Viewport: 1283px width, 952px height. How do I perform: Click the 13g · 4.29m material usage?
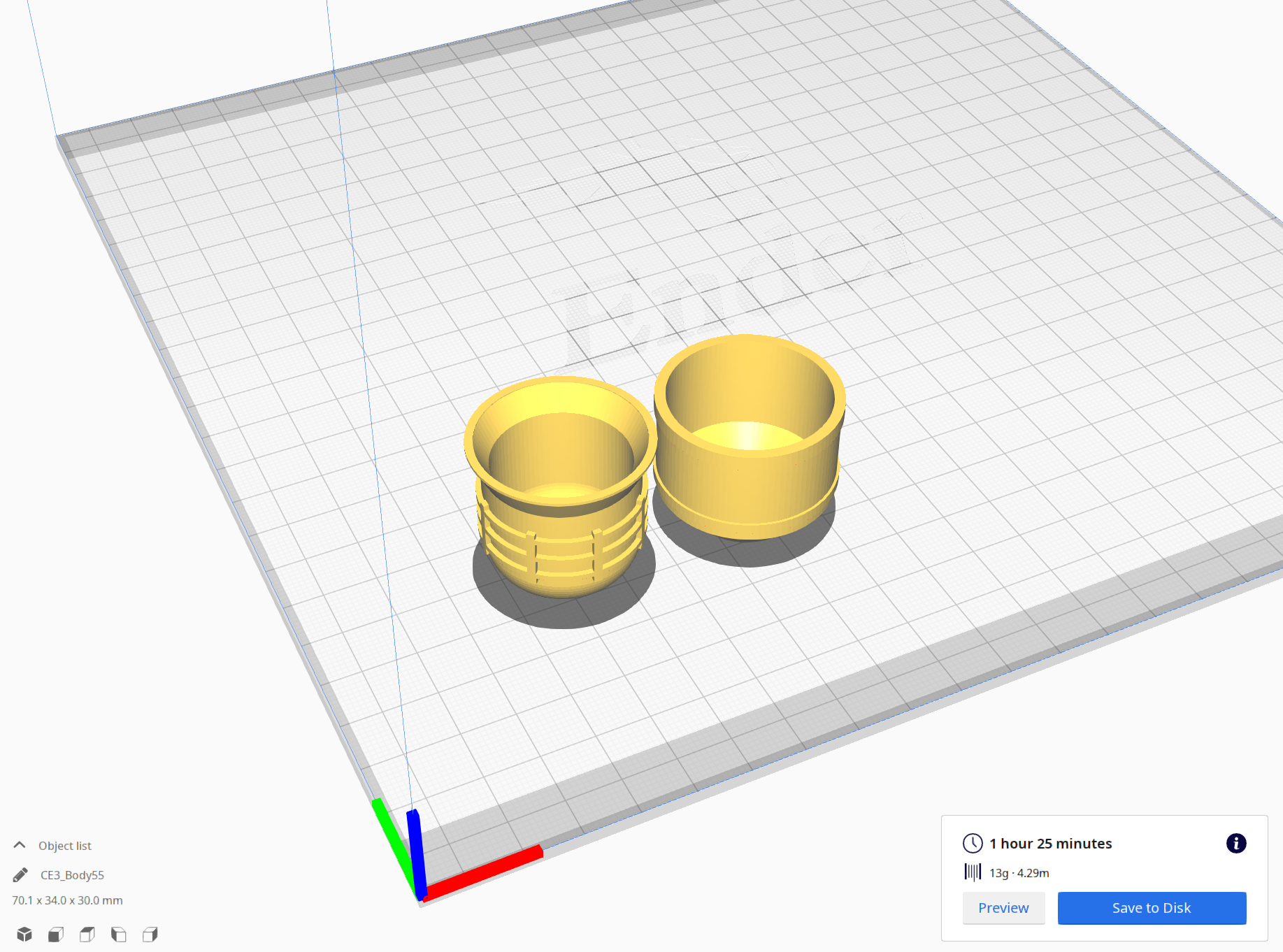(x=1019, y=873)
